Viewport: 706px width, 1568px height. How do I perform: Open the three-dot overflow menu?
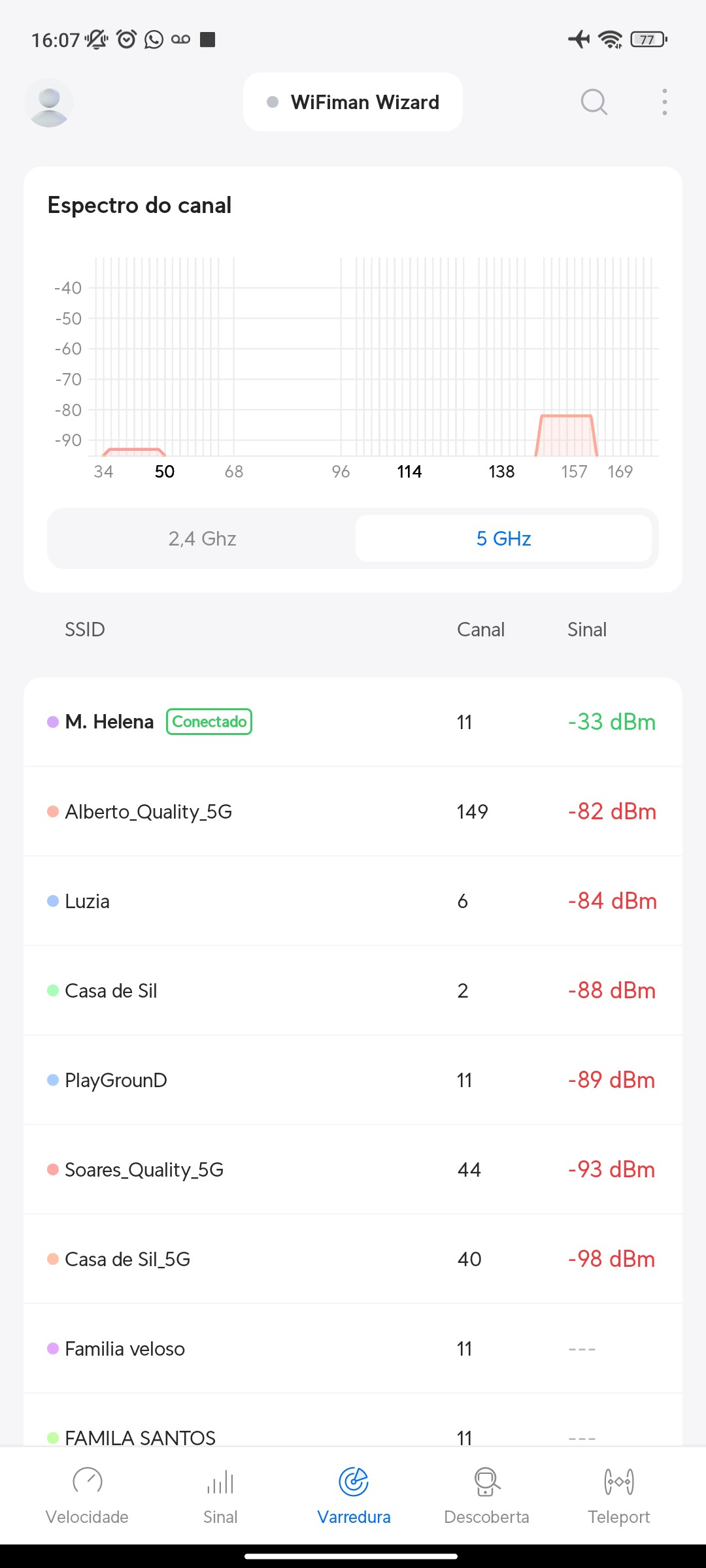coord(664,102)
